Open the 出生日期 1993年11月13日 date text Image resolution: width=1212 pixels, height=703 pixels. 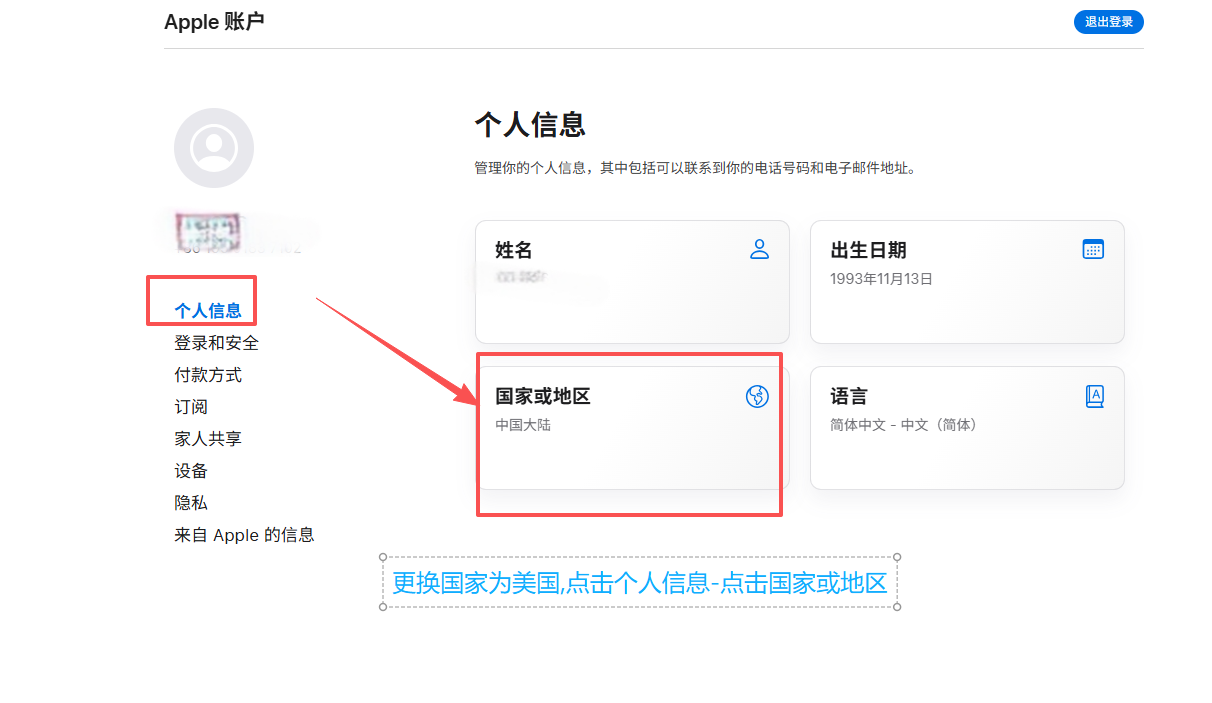[881, 279]
